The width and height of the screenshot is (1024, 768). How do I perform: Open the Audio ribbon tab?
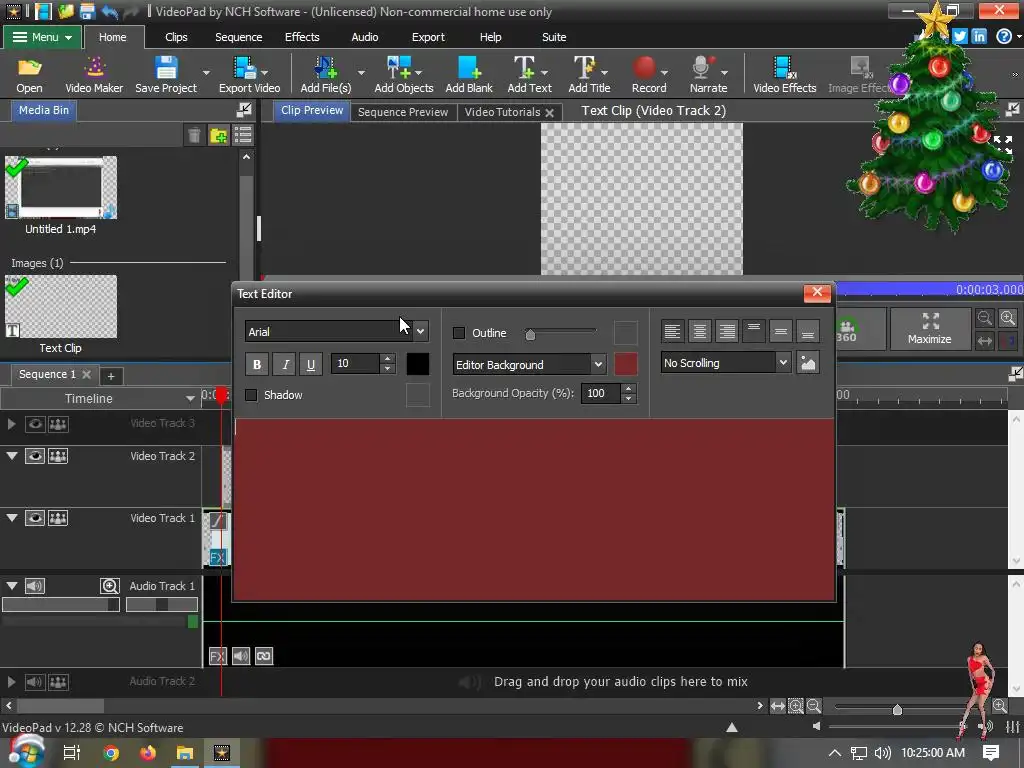[364, 37]
